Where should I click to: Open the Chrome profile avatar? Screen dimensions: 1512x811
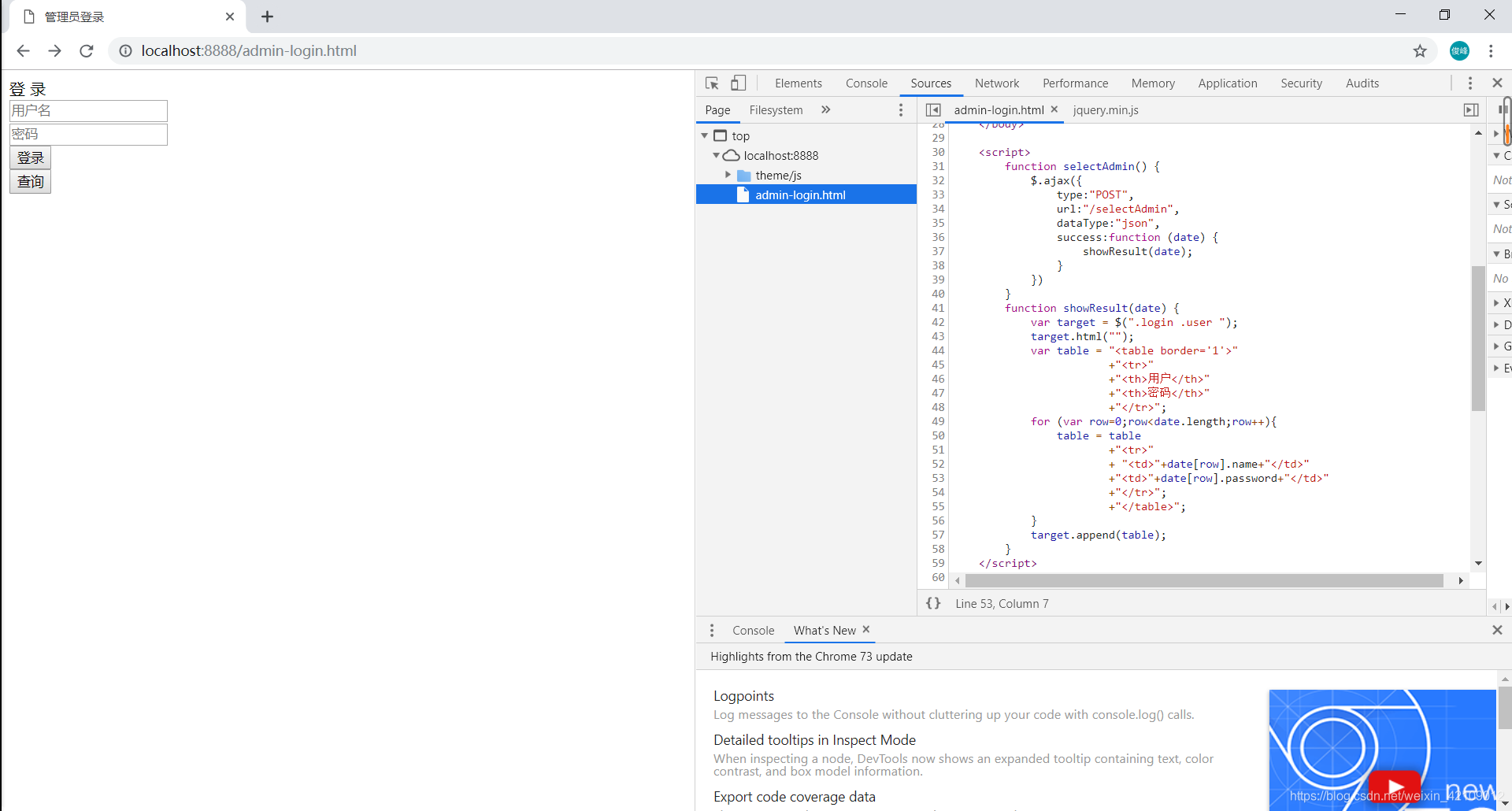point(1459,51)
